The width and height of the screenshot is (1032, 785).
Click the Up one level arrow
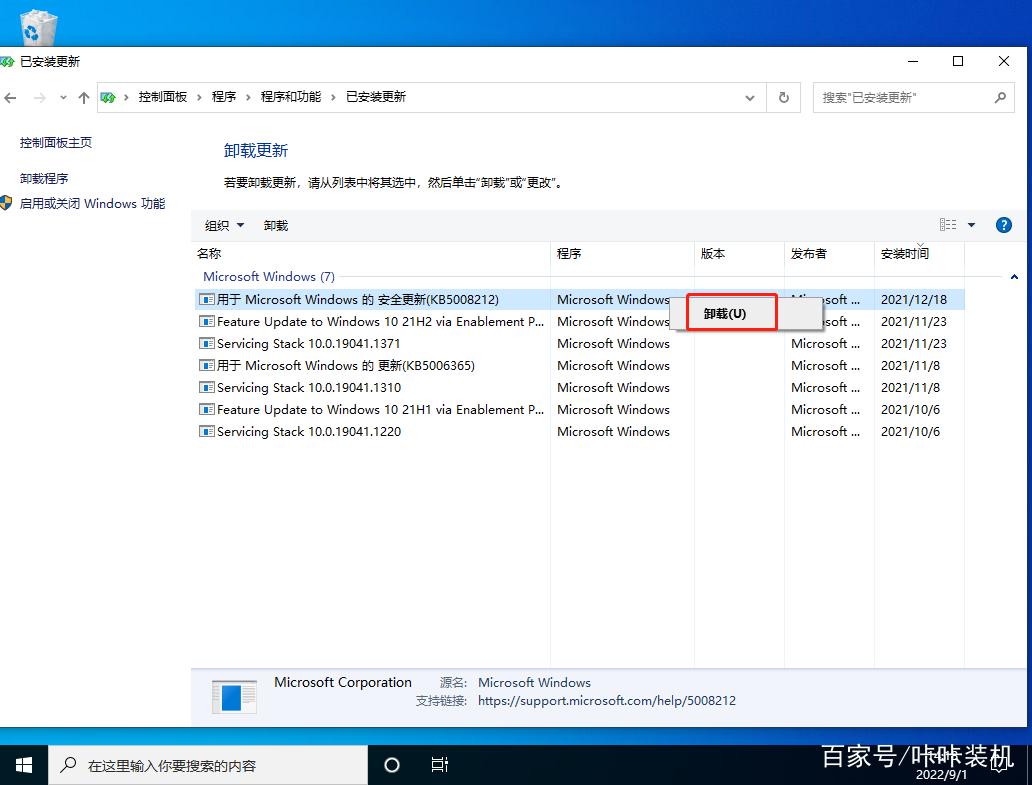click(x=82, y=97)
